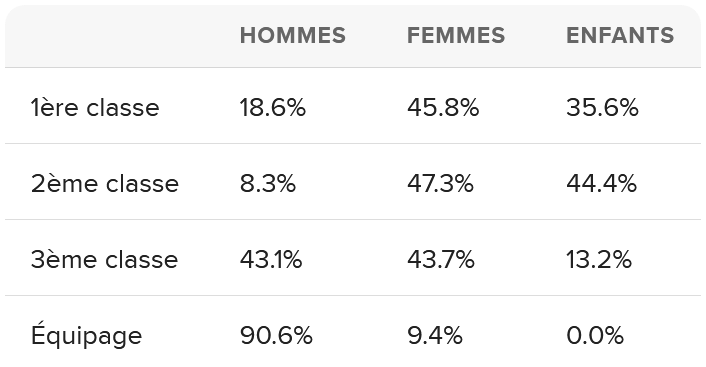
Task: Select the Équipage row label
Action: point(86,334)
